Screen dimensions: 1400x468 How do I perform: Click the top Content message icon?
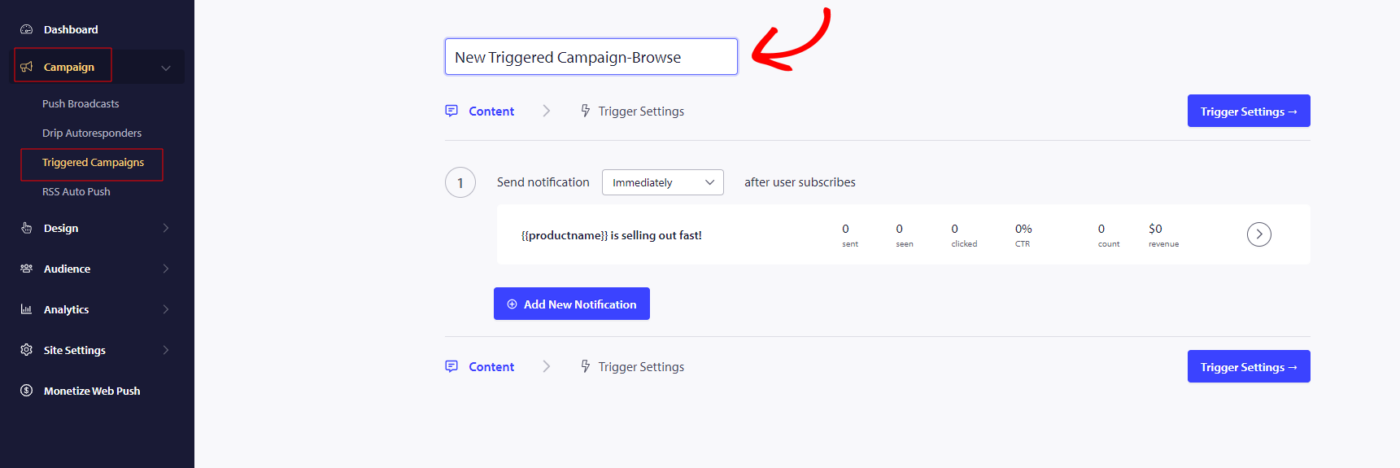tap(452, 111)
